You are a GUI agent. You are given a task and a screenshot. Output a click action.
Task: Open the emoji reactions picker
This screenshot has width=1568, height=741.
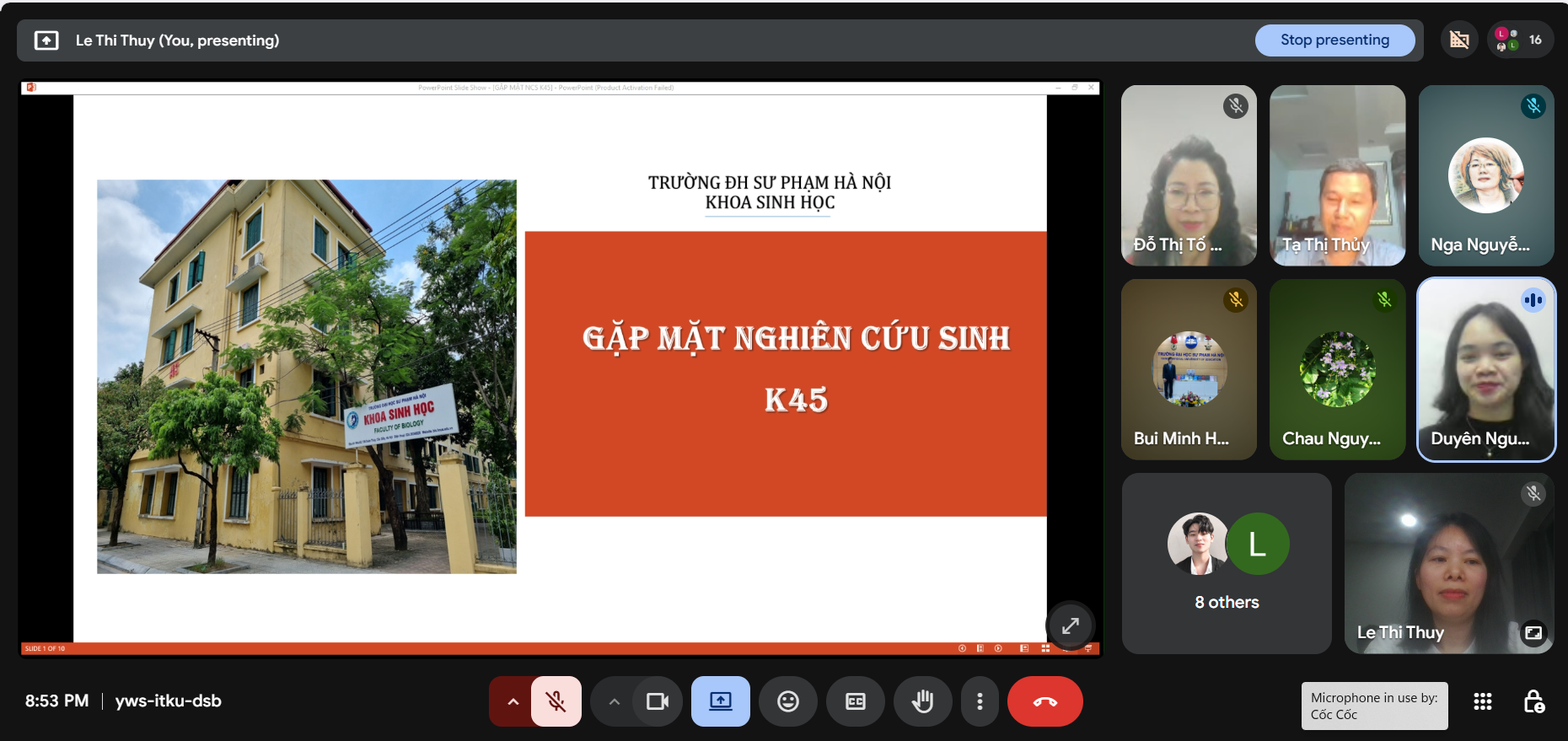[x=787, y=701]
